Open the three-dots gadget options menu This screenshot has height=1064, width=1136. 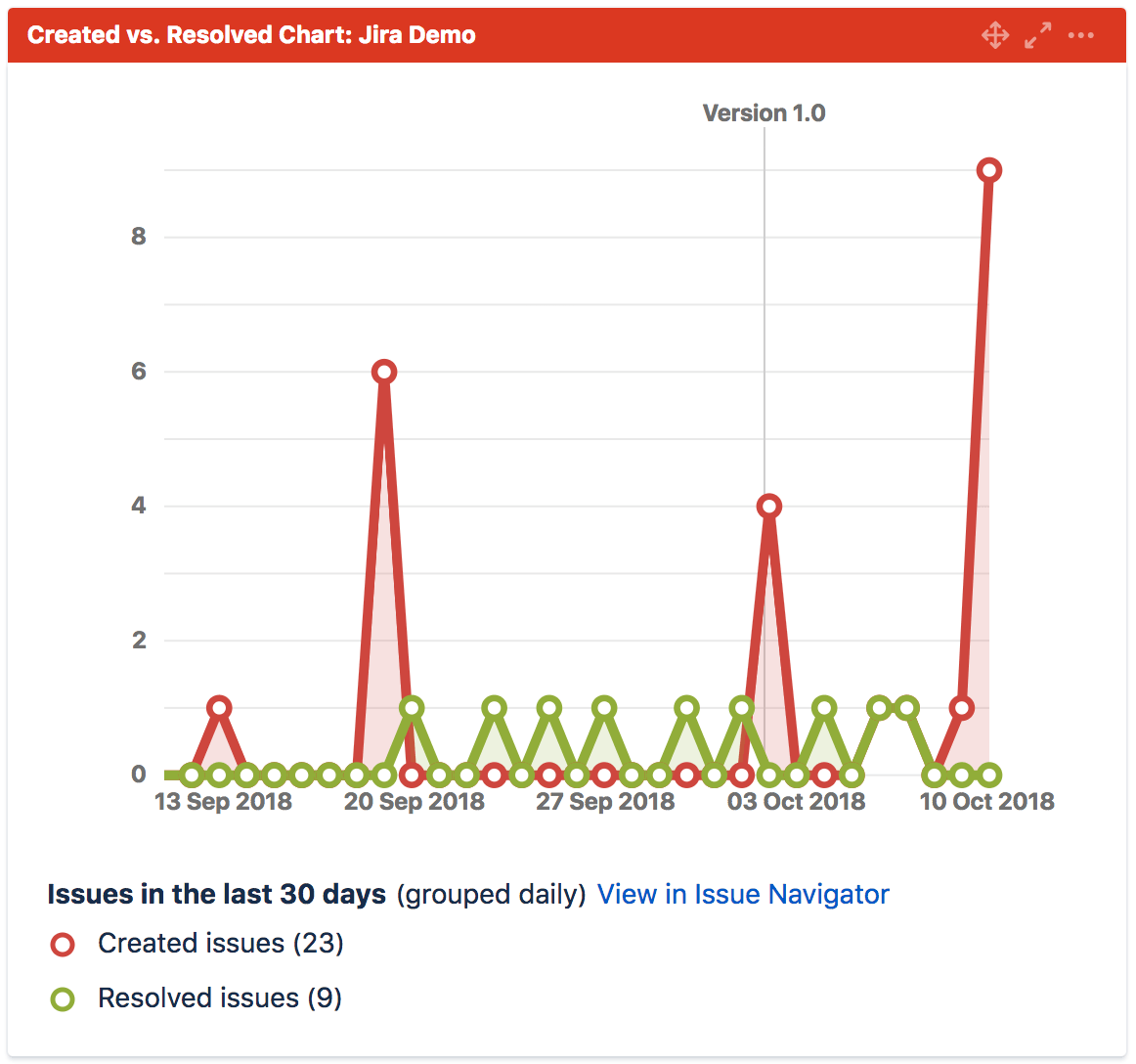(1080, 35)
